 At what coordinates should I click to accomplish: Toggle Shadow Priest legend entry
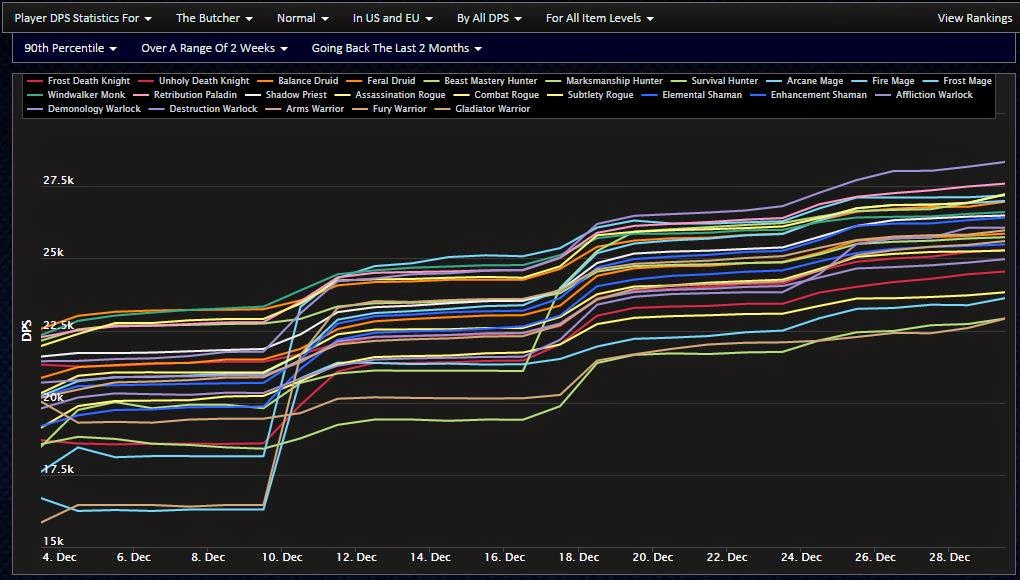pyautogui.click(x=287, y=95)
